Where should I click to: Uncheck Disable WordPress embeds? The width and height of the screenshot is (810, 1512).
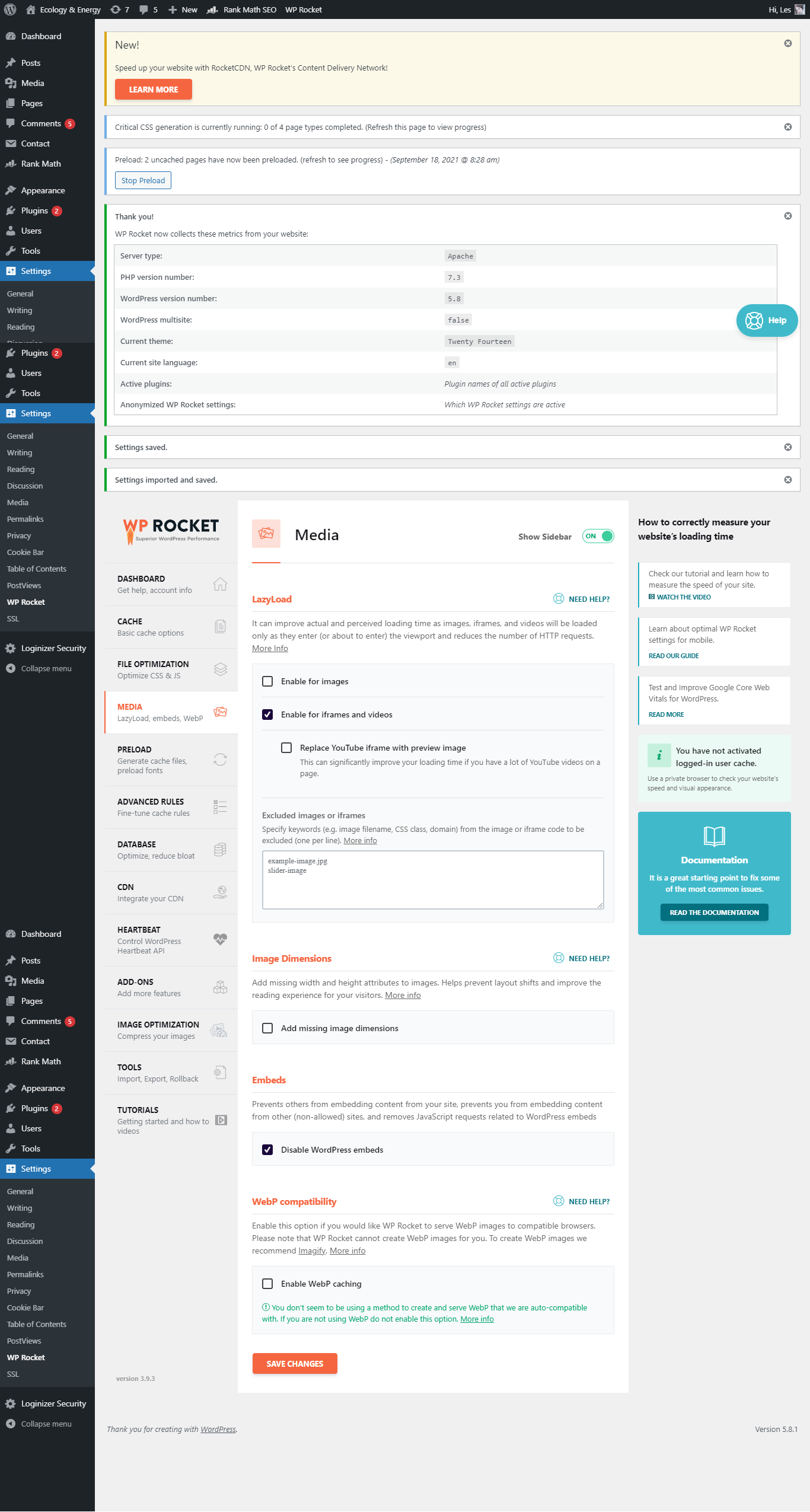[267, 1150]
